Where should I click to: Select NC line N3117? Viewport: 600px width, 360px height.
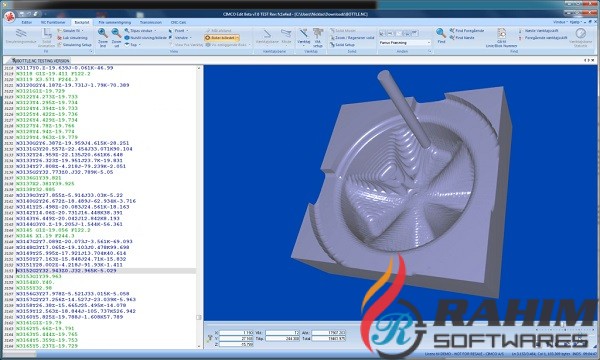[65, 68]
